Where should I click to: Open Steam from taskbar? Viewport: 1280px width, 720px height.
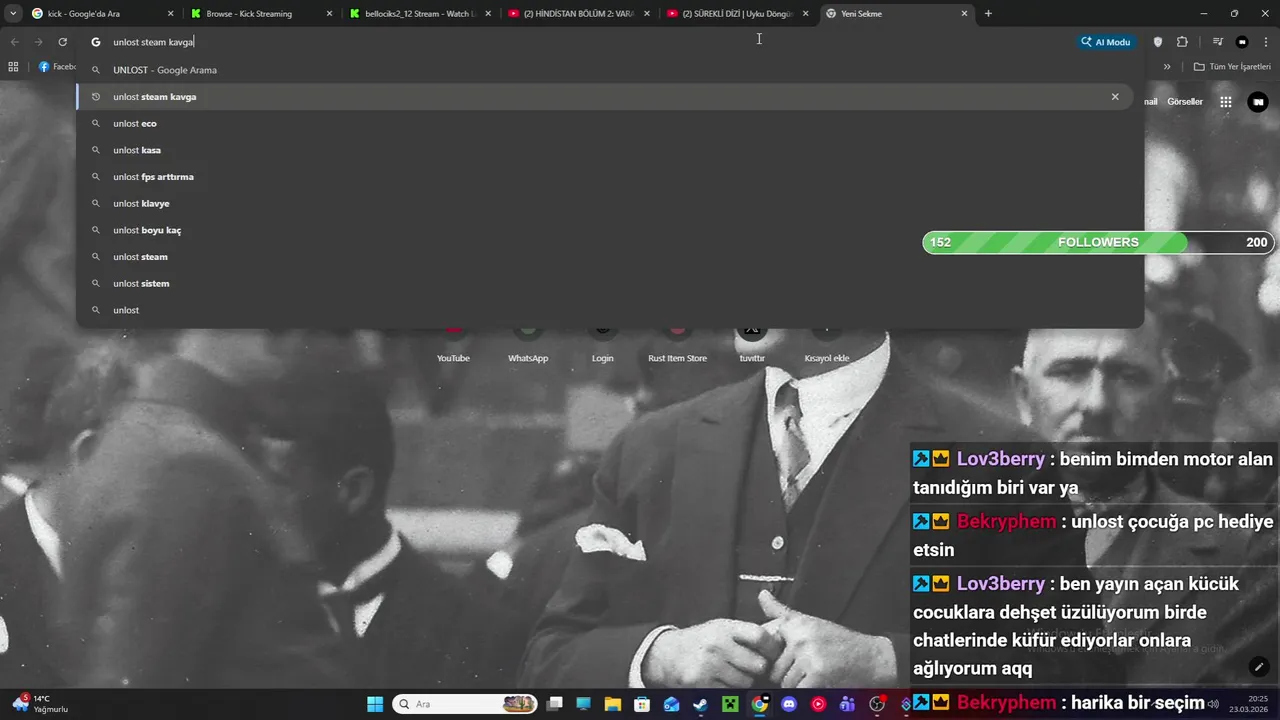click(701, 704)
